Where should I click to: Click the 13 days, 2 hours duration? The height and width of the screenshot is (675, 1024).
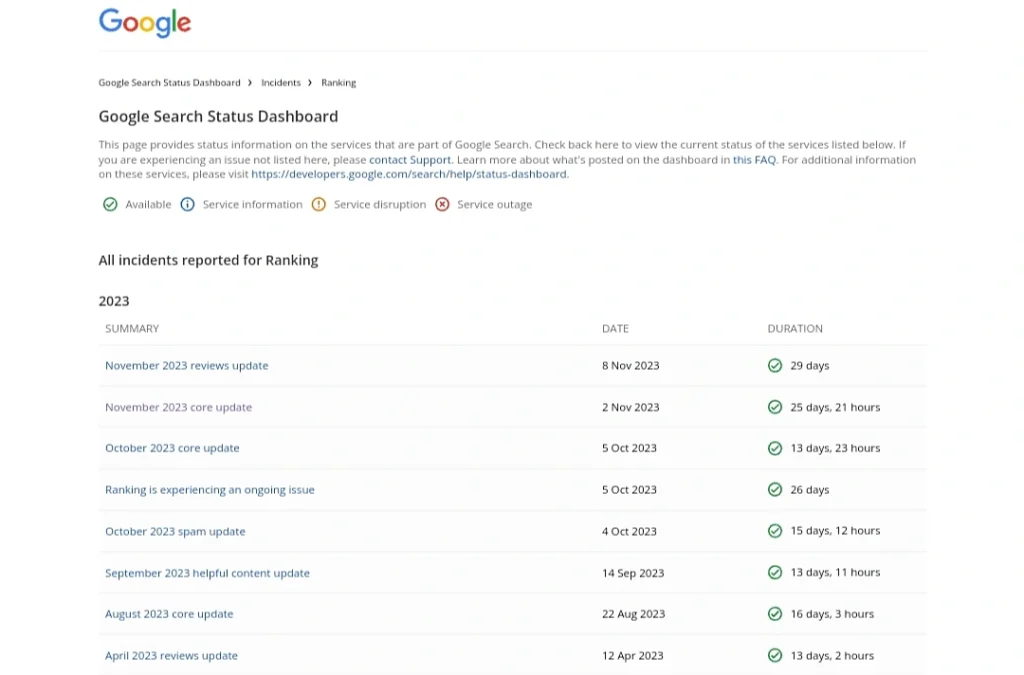tap(832, 655)
